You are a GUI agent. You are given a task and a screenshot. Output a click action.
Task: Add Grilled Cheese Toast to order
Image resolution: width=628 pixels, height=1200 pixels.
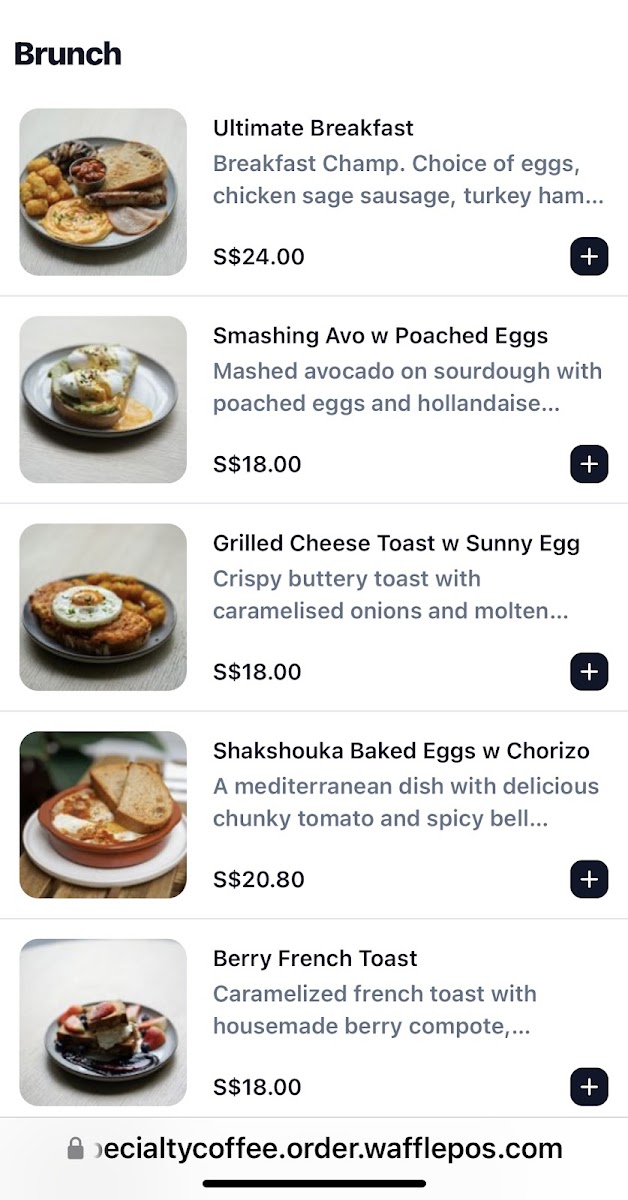pos(589,672)
